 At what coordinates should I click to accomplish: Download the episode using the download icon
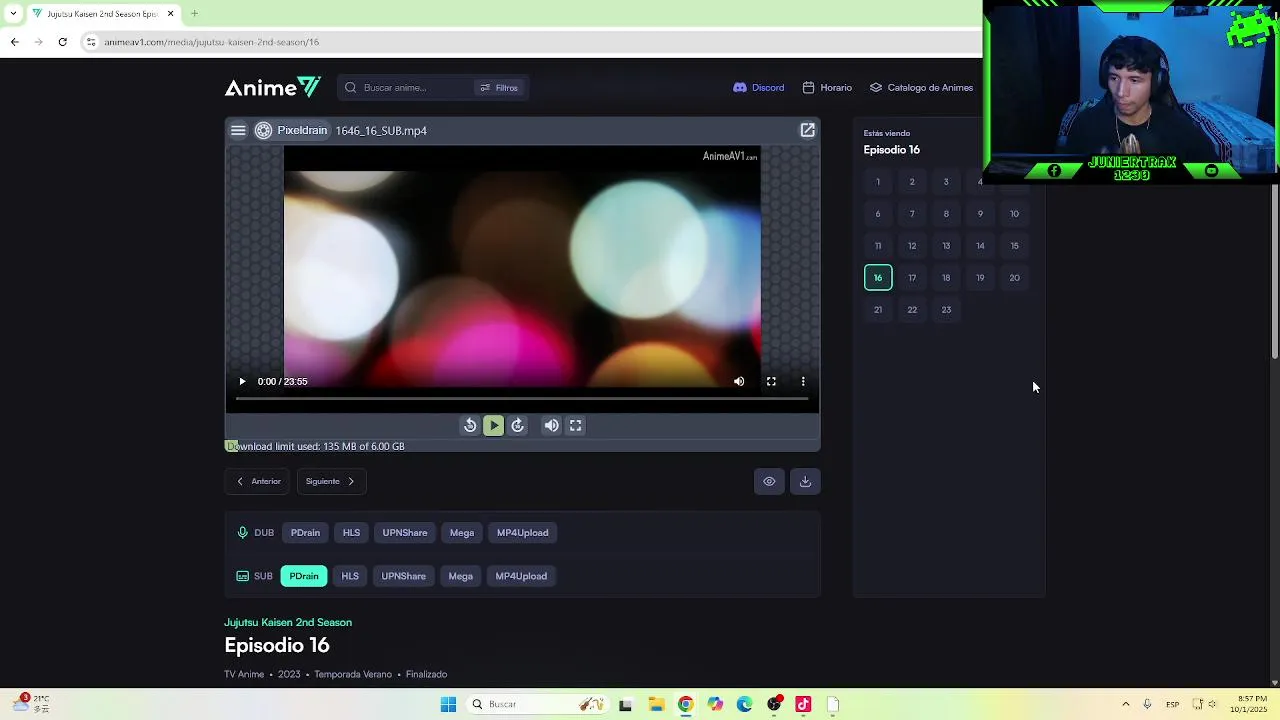[x=805, y=481]
